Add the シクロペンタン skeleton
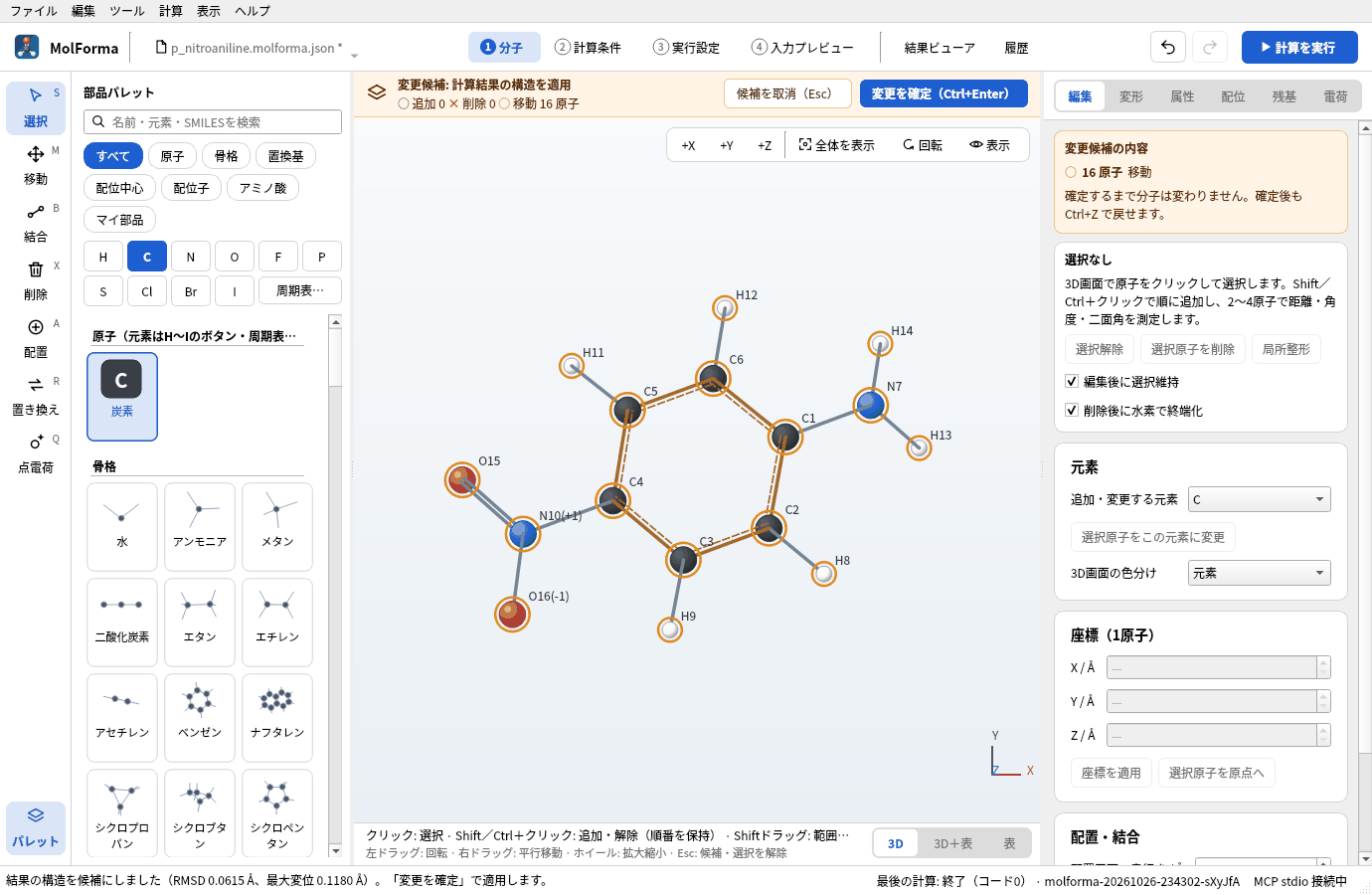This screenshot has width=1372, height=895. point(277,812)
